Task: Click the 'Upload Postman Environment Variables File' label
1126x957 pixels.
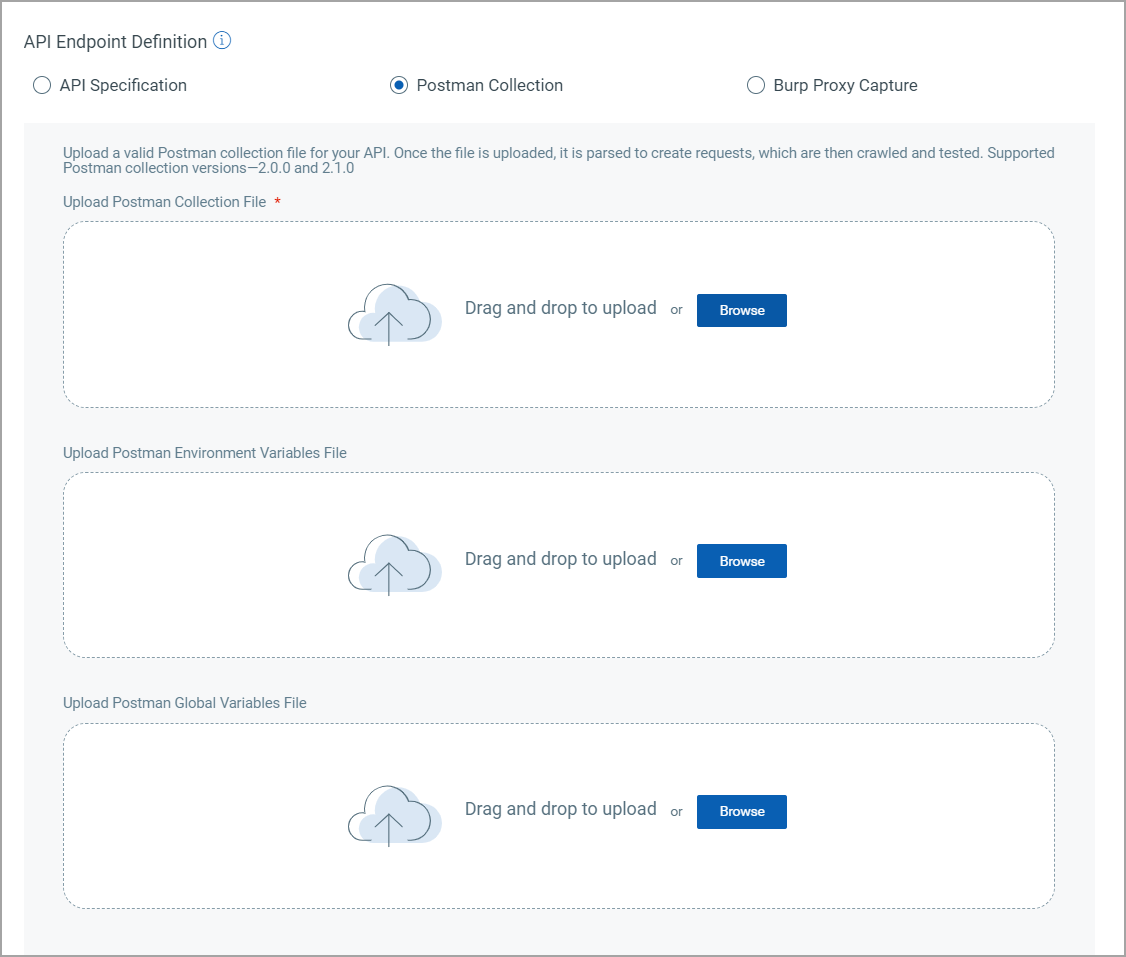Action: point(205,452)
